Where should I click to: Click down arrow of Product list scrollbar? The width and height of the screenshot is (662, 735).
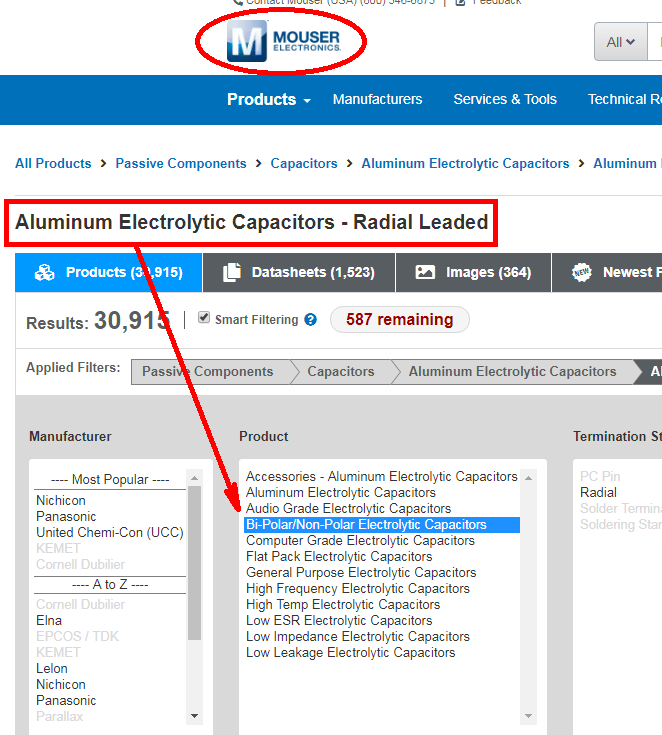pyautogui.click(x=528, y=716)
